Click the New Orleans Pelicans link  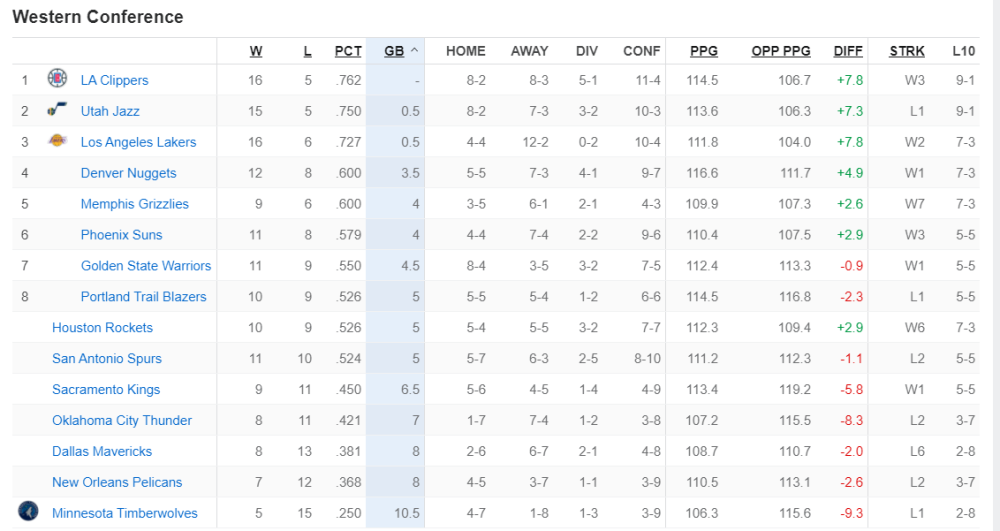(x=117, y=482)
